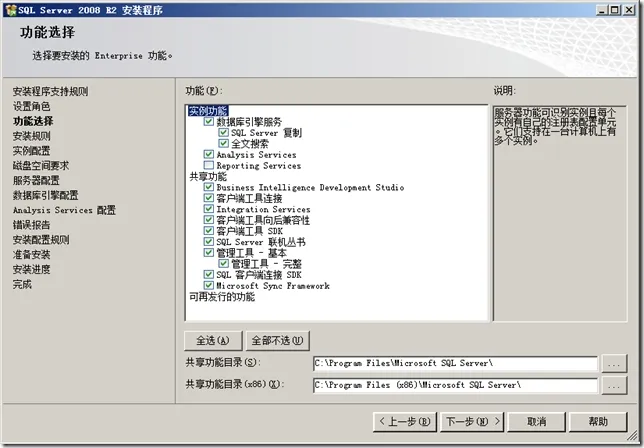The height and width of the screenshot is (448, 644).
Task: Check the Reporting Services checkbox
Action: (209, 165)
